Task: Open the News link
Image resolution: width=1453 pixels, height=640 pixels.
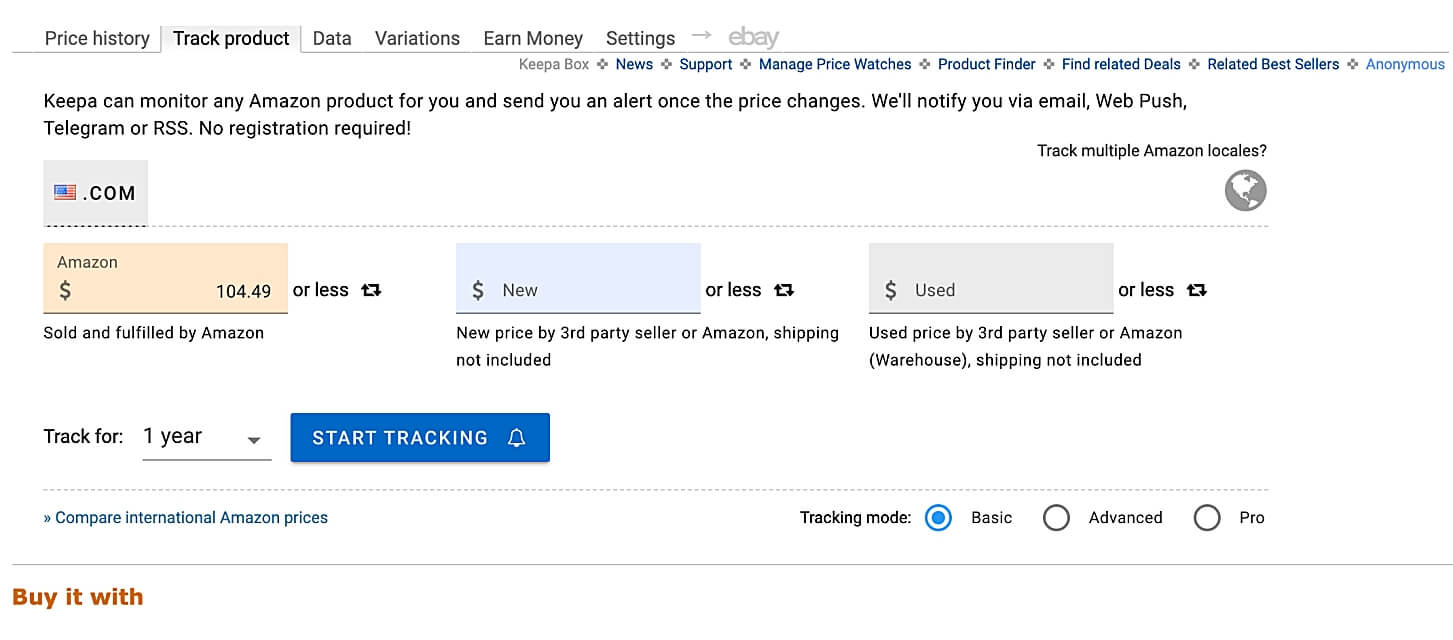Action: [x=634, y=64]
